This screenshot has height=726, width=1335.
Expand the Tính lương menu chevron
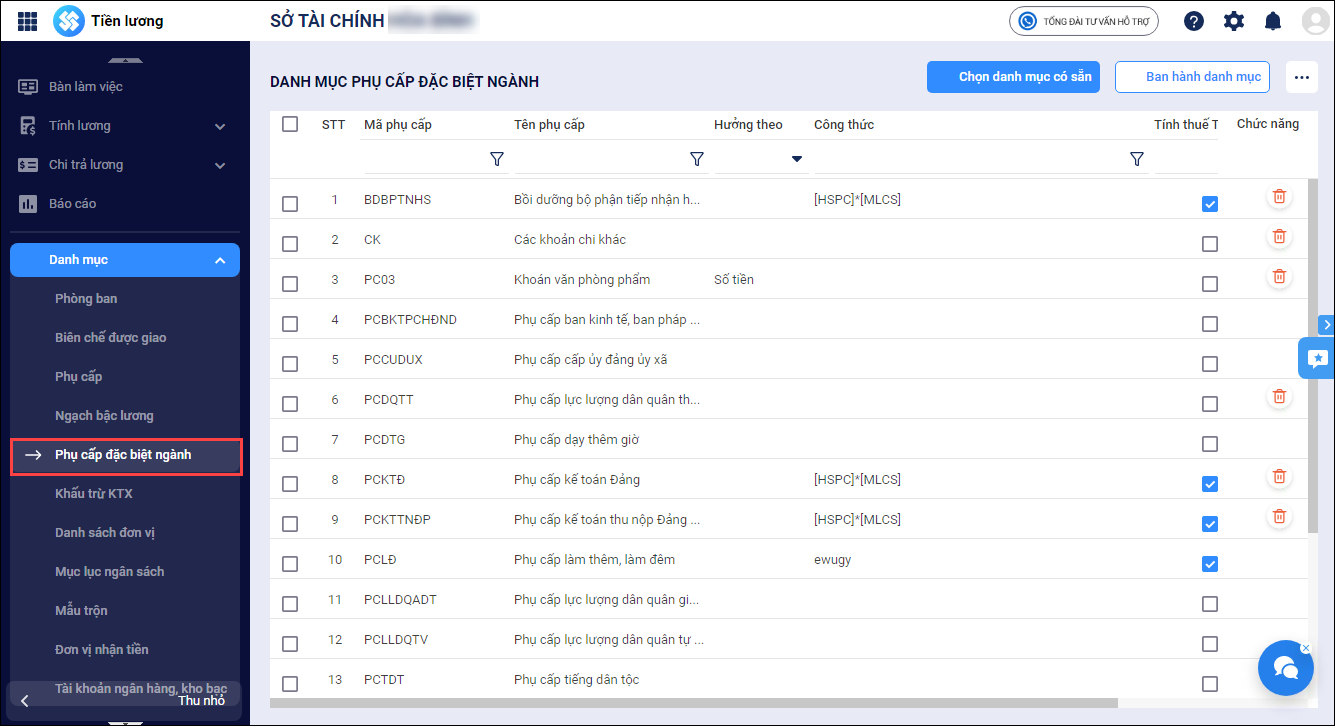pos(220,126)
